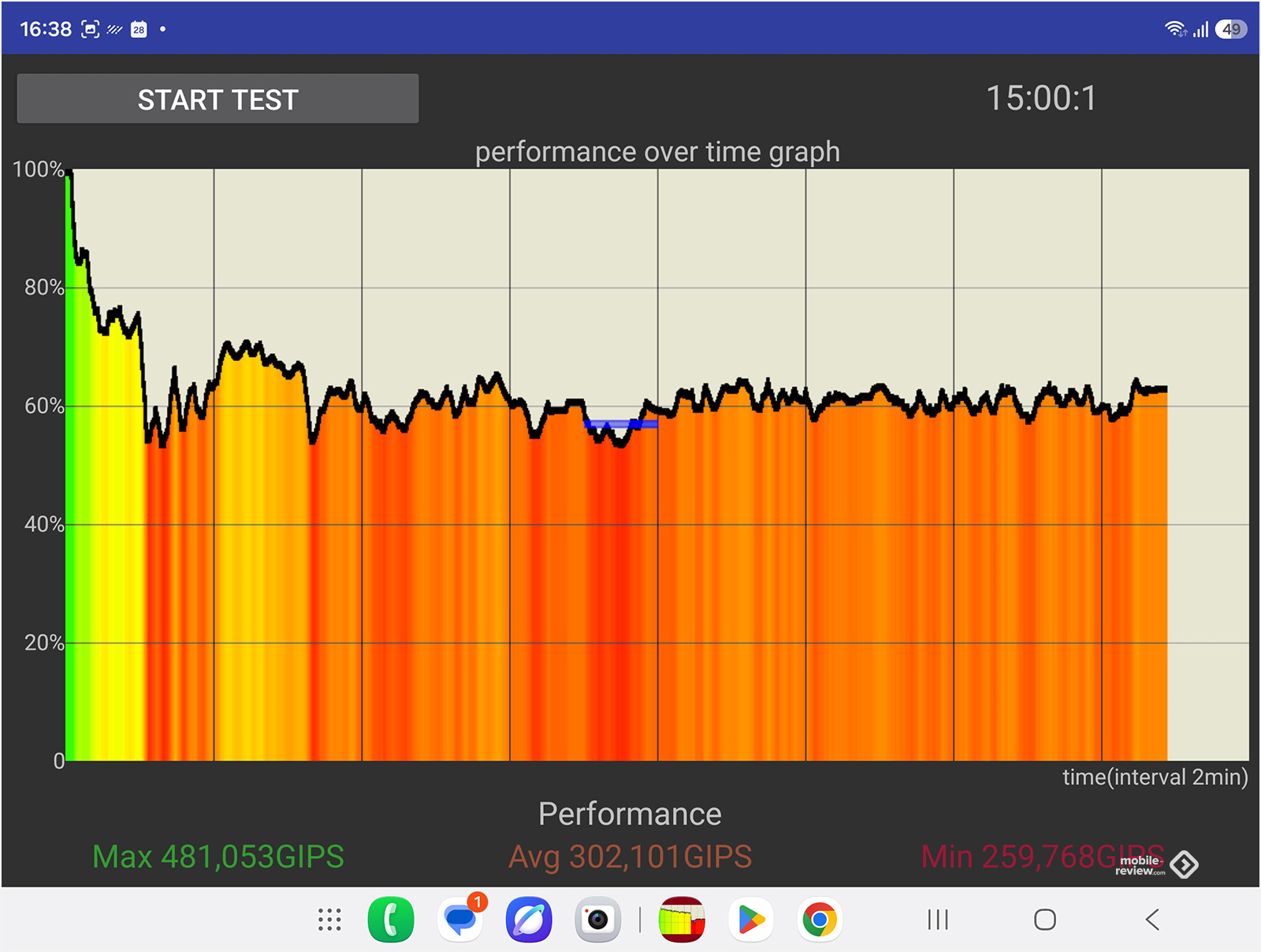The width and height of the screenshot is (1261, 952).
Task: Tap the Wi-Fi status icon
Action: [x=1175, y=29]
